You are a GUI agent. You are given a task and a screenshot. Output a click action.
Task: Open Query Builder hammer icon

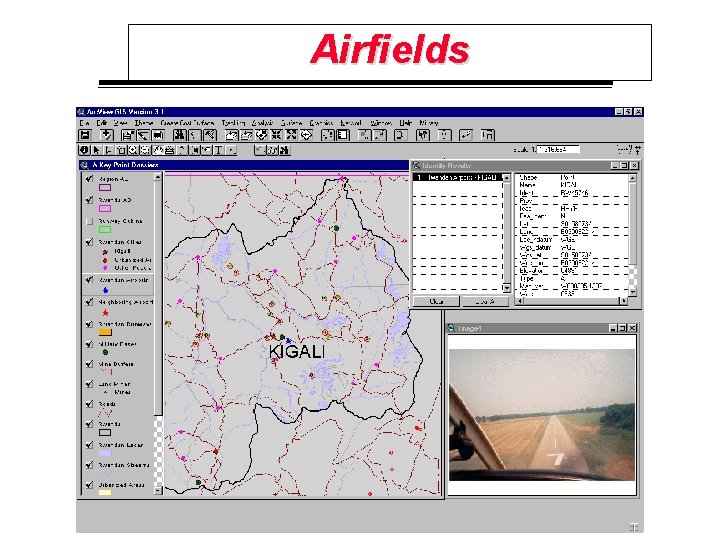point(209,135)
